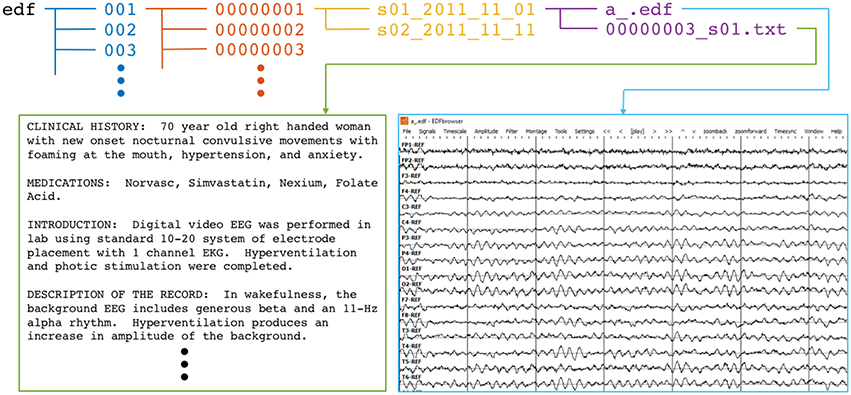Click the zoomback menu item
The image size is (851, 395).
(715, 132)
